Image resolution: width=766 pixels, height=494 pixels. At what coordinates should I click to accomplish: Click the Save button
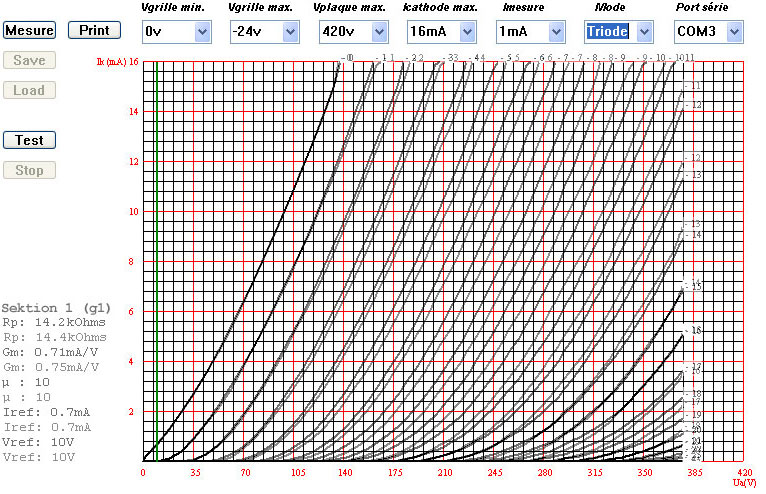coord(29,60)
